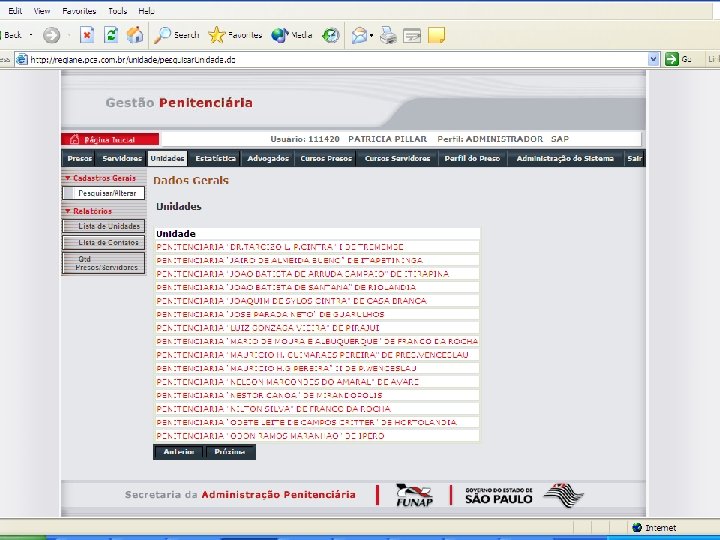Click the Pesquisar/Alterar sidebar button

[x=103, y=193]
